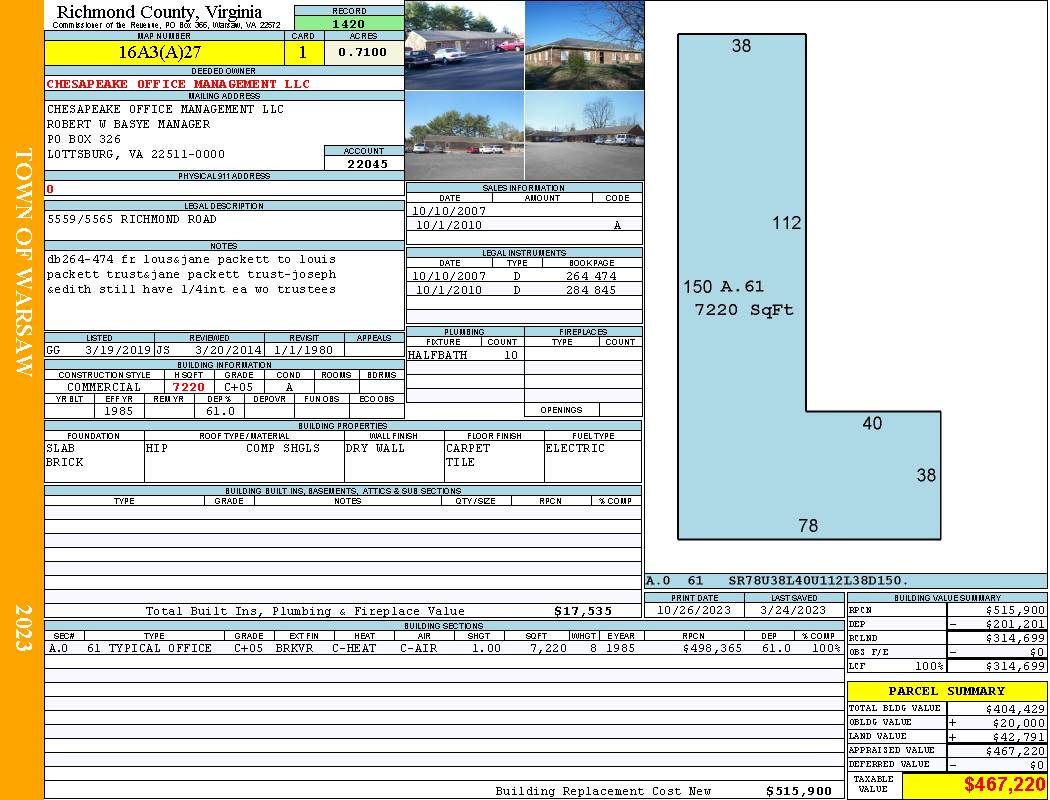Click book/page 284 845 in Legal Instruments

591,290
